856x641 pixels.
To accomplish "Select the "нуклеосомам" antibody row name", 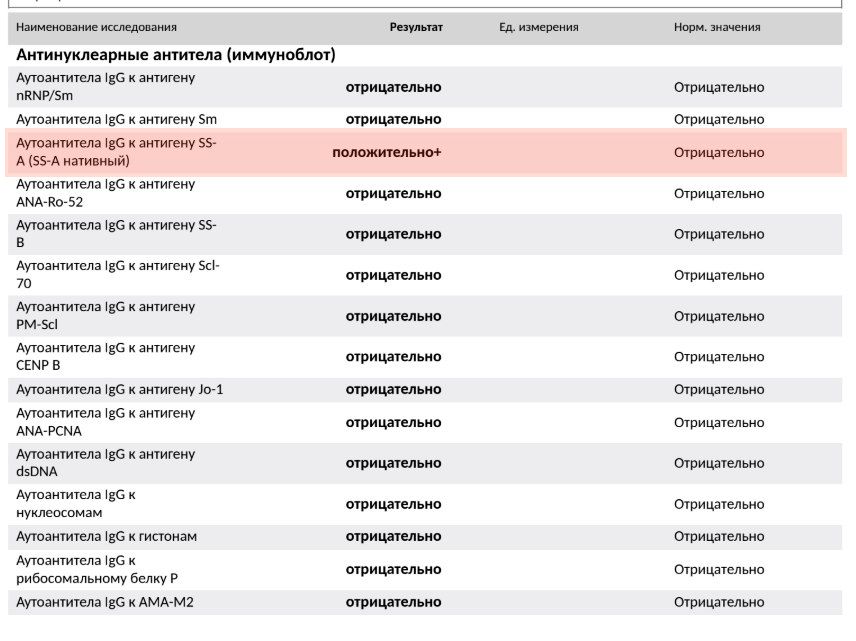I will (76, 504).
